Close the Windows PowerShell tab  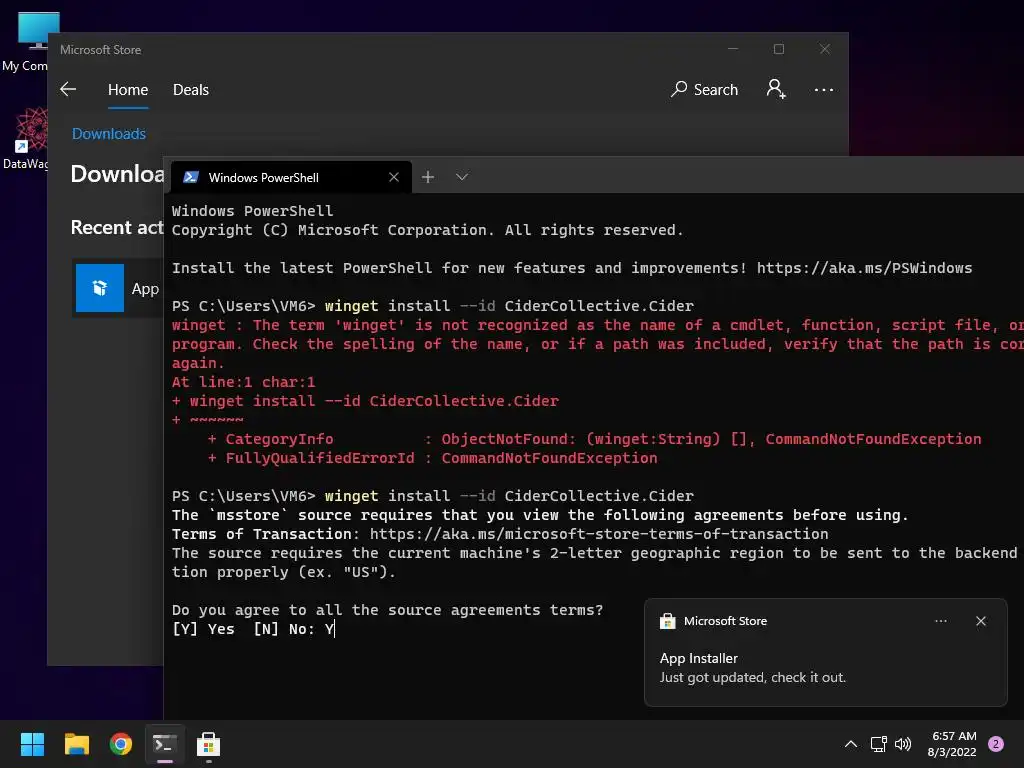tap(394, 178)
